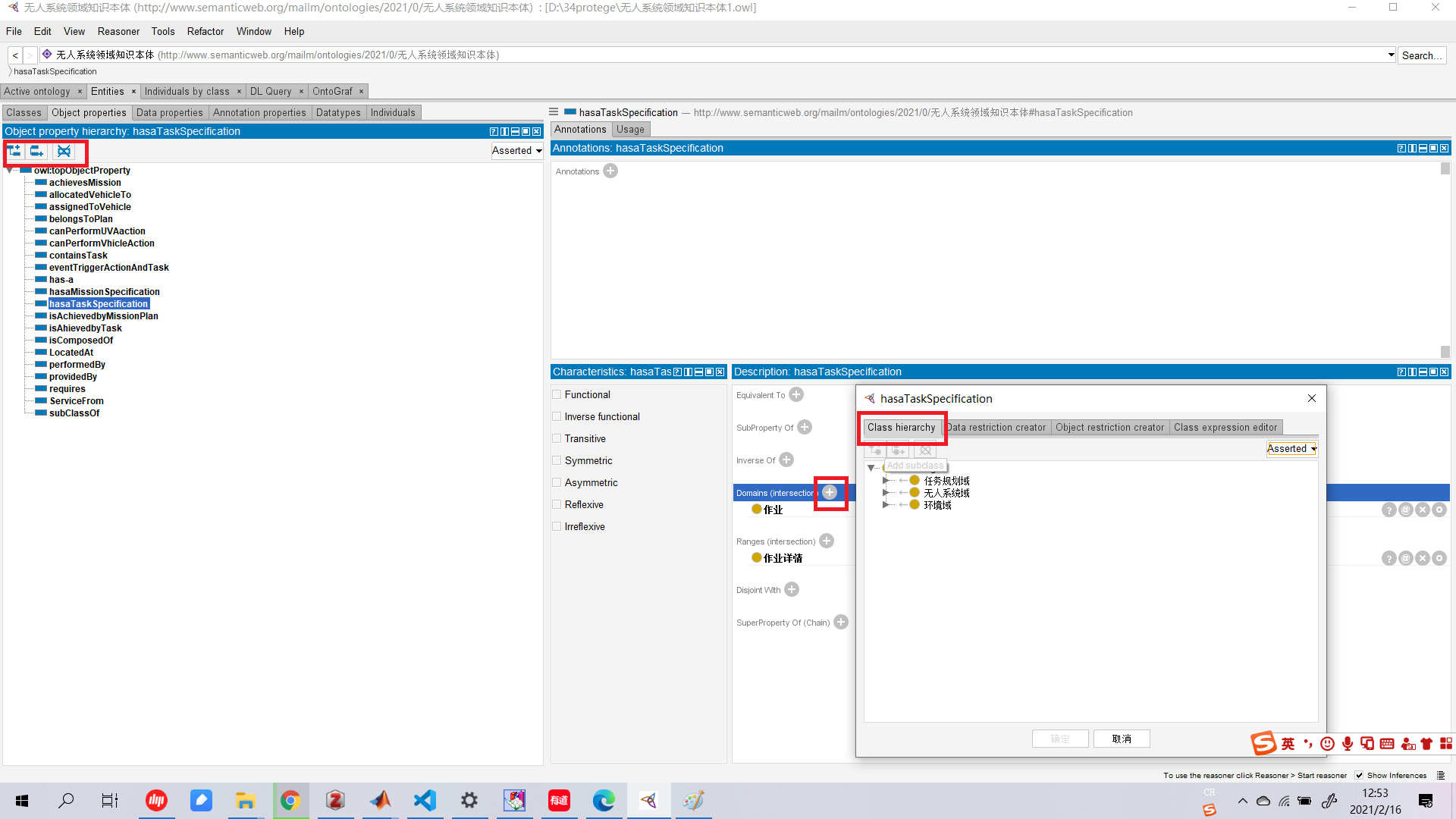Click the Search field in toolbar
The height and width of the screenshot is (819, 1456).
tap(1422, 55)
